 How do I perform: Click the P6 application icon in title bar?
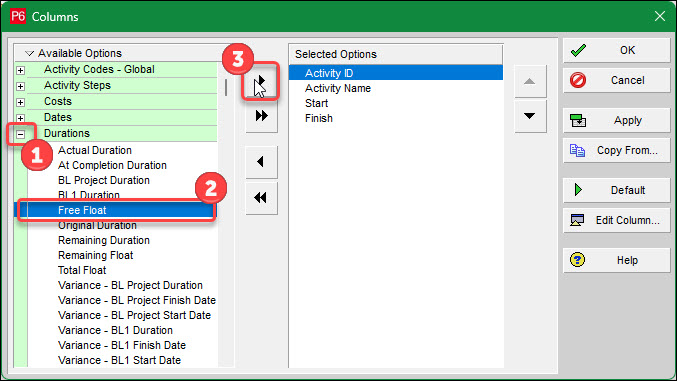tap(18, 16)
